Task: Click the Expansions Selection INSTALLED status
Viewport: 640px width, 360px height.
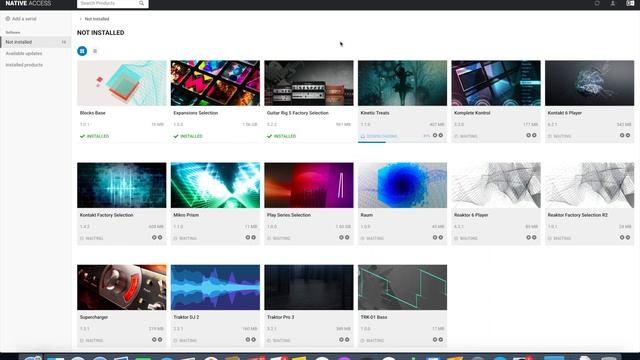Action: pos(188,136)
